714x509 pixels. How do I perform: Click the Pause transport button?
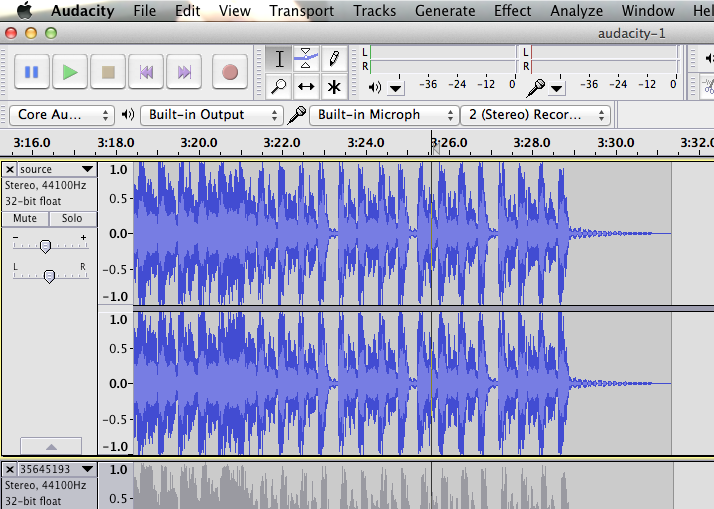[31, 72]
